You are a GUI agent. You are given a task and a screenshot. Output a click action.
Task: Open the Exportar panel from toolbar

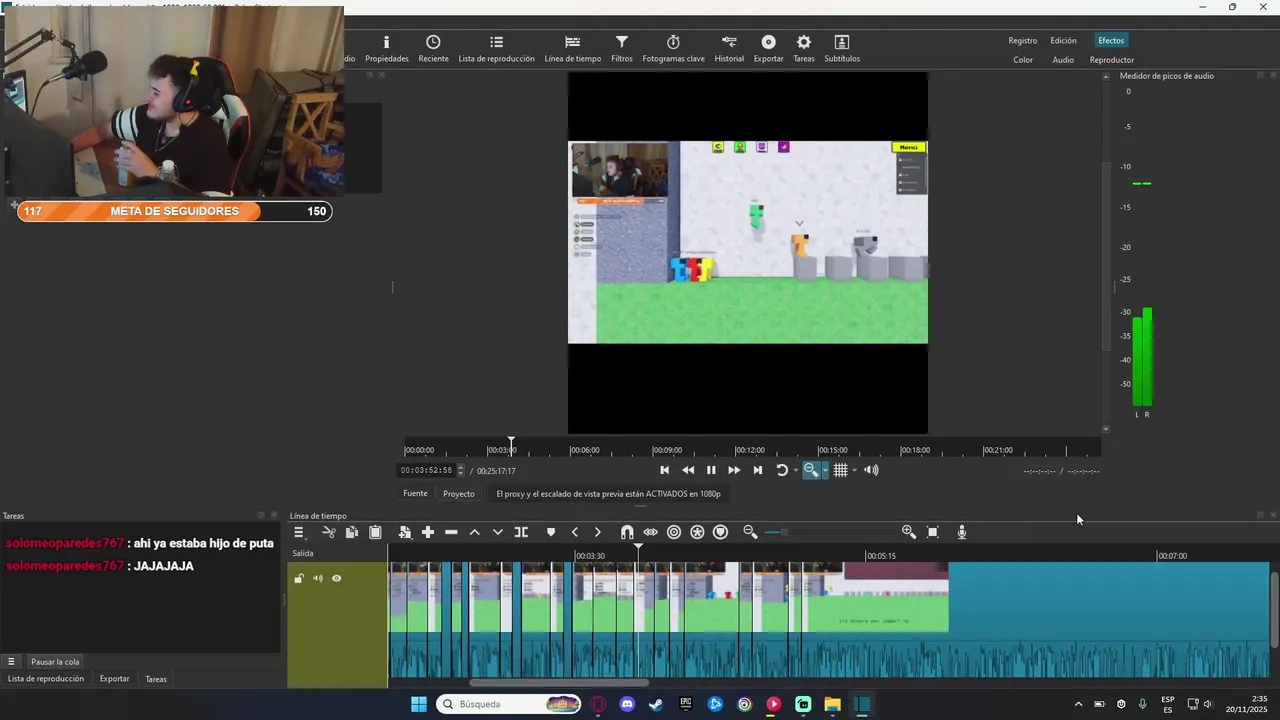(x=768, y=48)
